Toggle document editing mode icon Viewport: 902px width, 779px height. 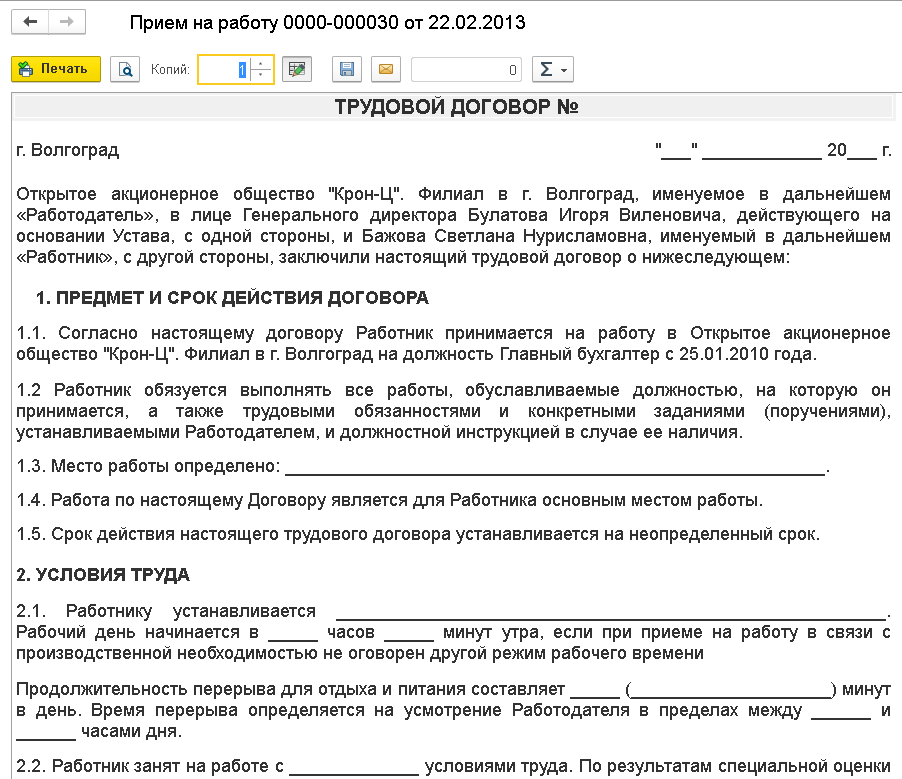[297, 70]
